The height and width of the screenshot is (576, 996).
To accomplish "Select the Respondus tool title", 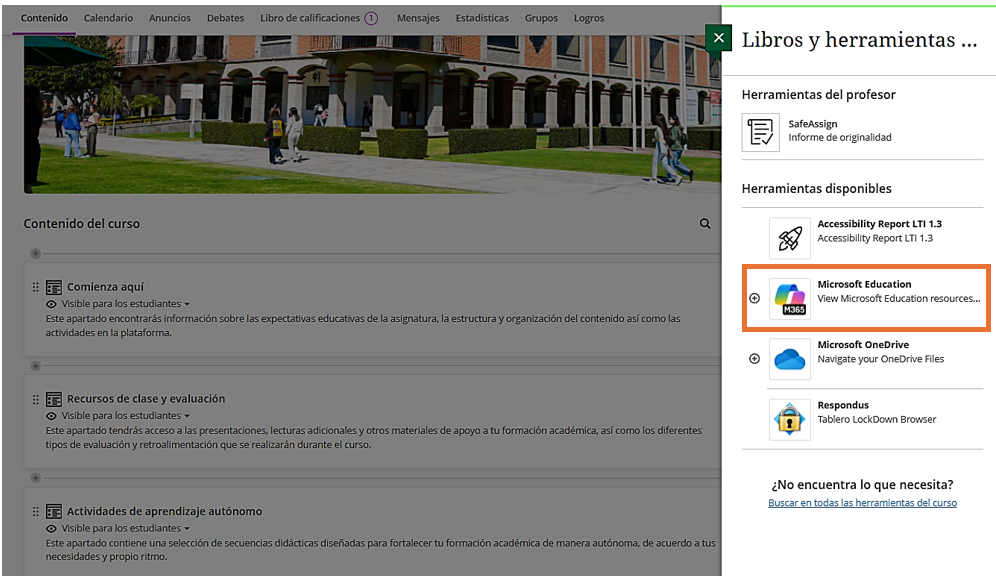I will click(843, 405).
